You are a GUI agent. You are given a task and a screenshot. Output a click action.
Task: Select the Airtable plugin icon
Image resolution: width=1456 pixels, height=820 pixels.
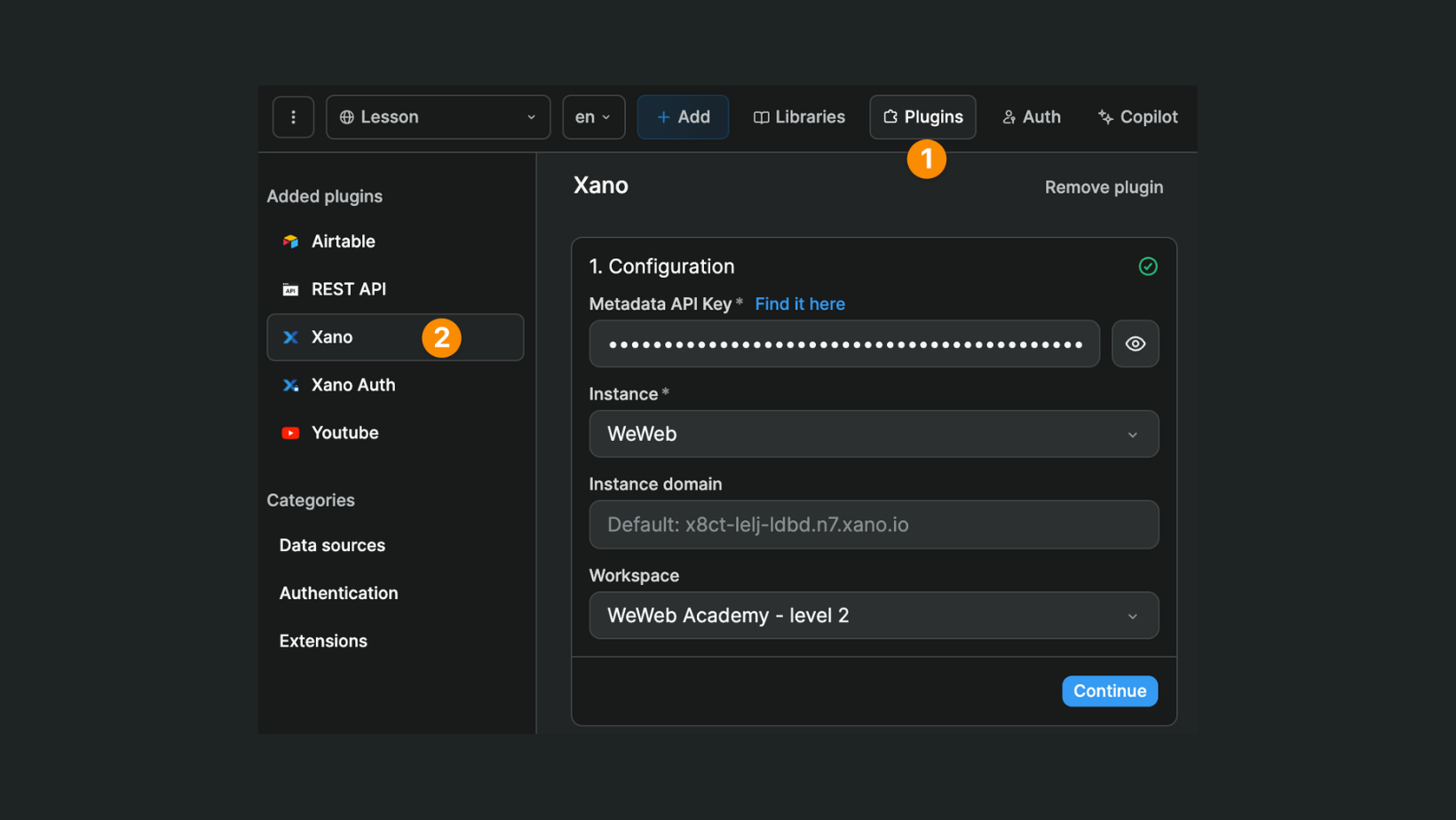(x=290, y=240)
